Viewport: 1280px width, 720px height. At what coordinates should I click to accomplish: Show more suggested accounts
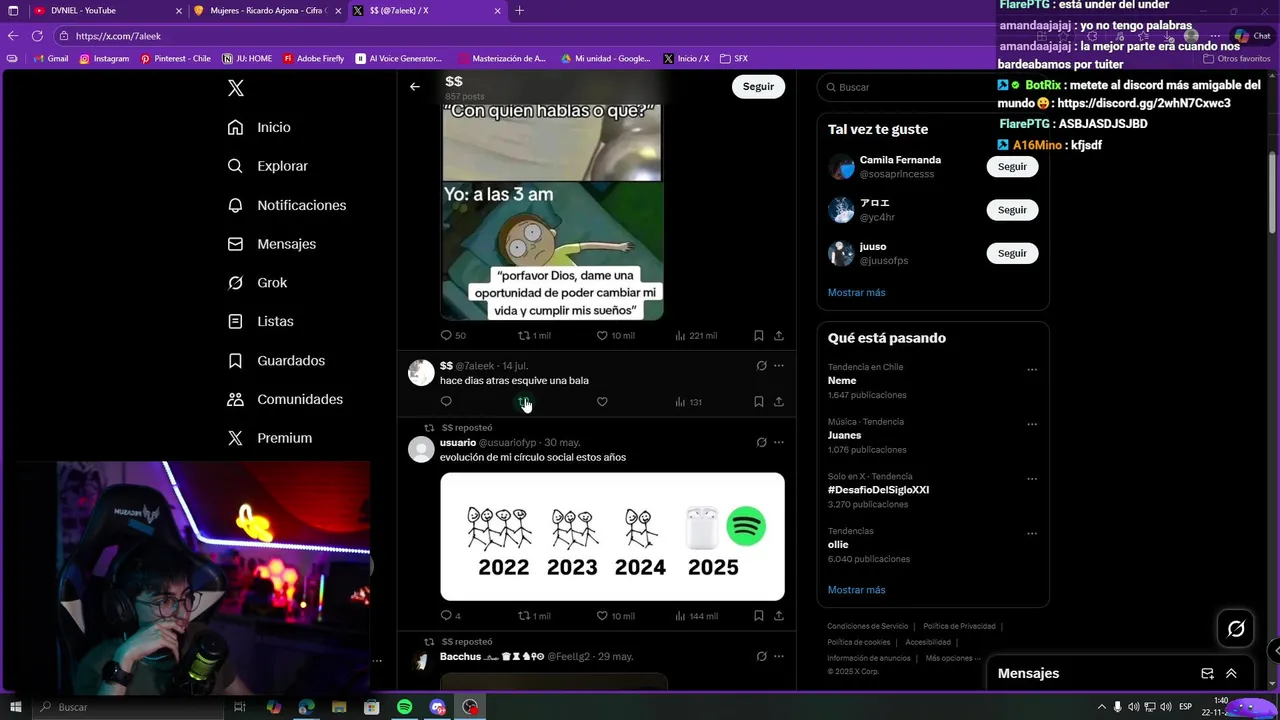pyautogui.click(x=856, y=293)
